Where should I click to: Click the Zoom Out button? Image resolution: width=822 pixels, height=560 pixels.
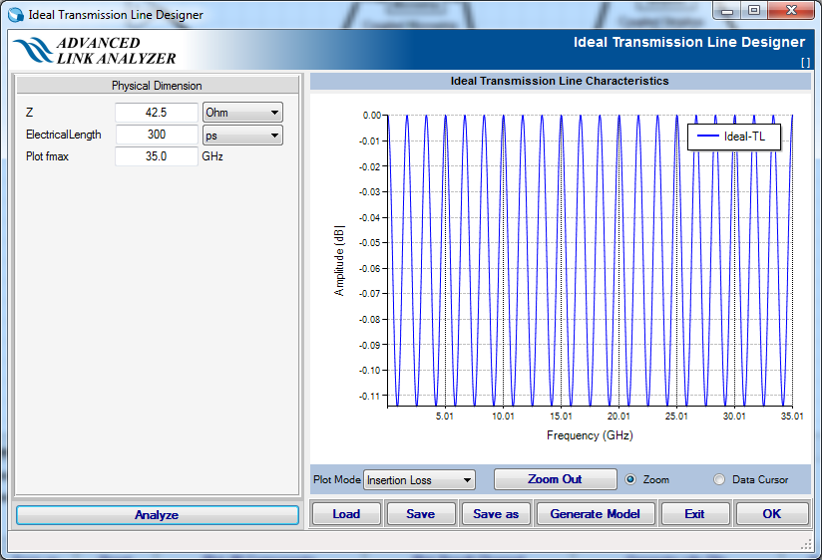[555, 480]
